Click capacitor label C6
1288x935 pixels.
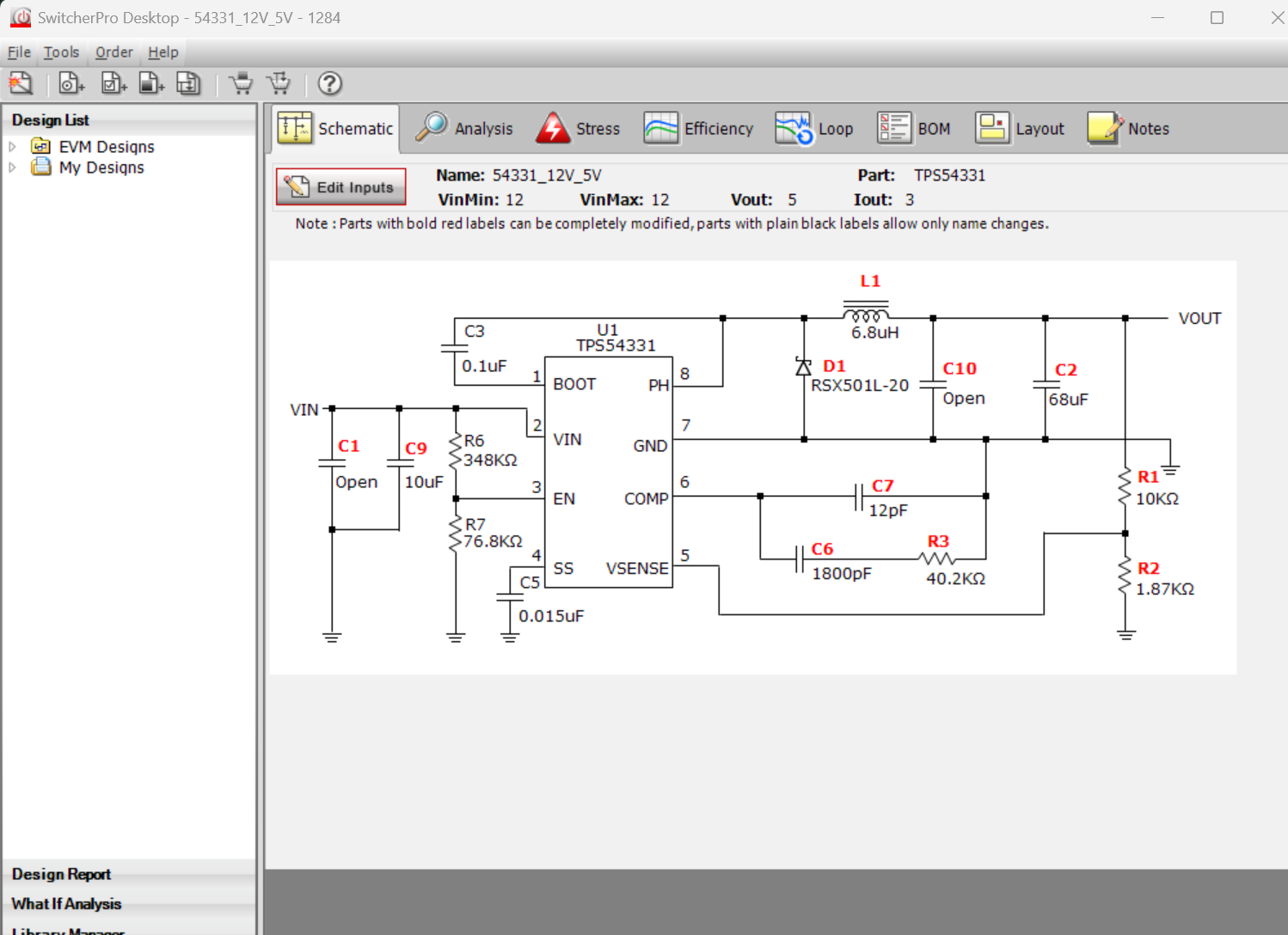822,549
